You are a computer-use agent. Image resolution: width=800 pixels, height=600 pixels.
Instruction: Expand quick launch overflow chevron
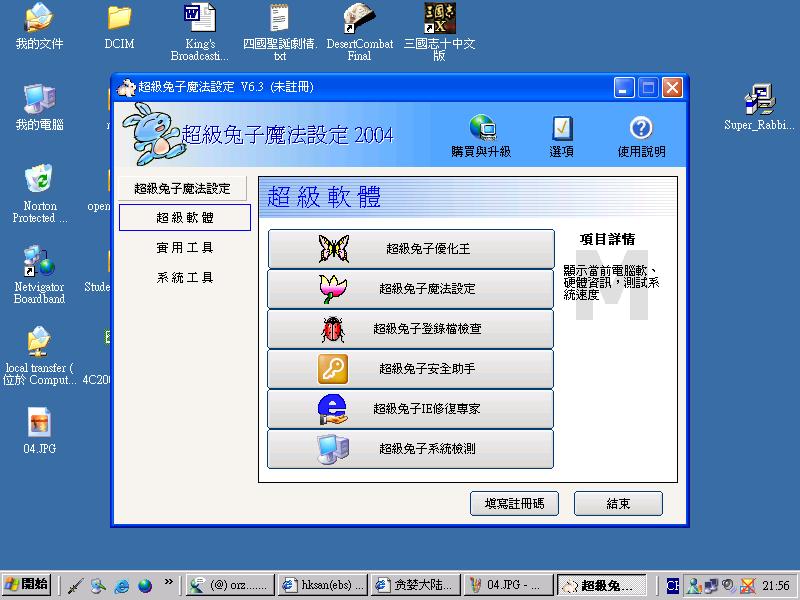(x=168, y=582)
